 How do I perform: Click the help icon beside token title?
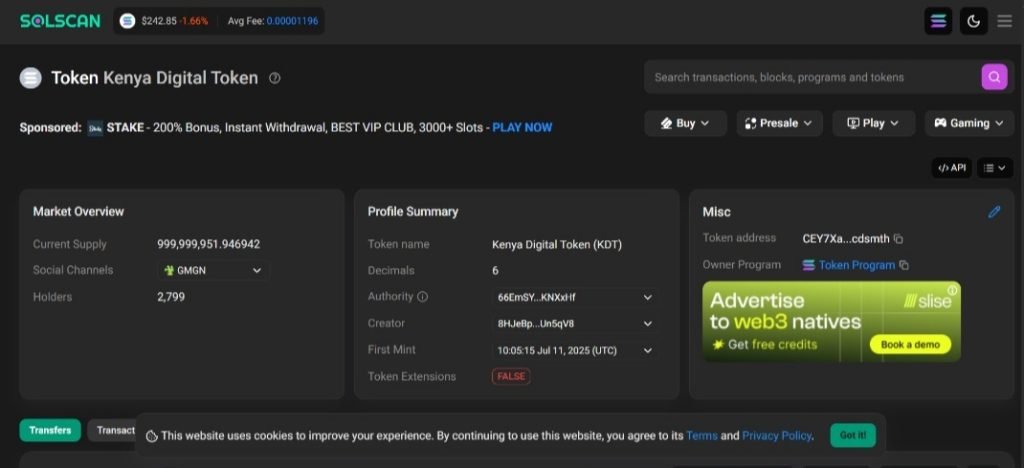[x=275, y=78]
